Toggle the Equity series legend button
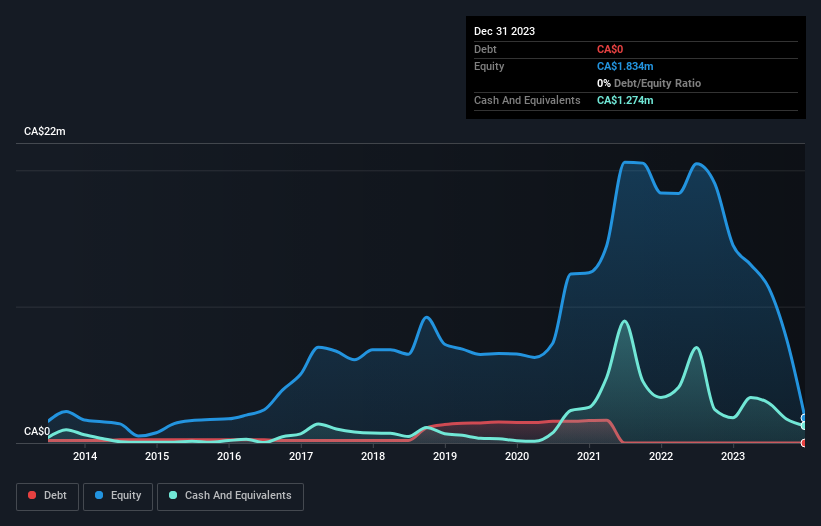Viewport: 821px width, 526px height. 118,496
